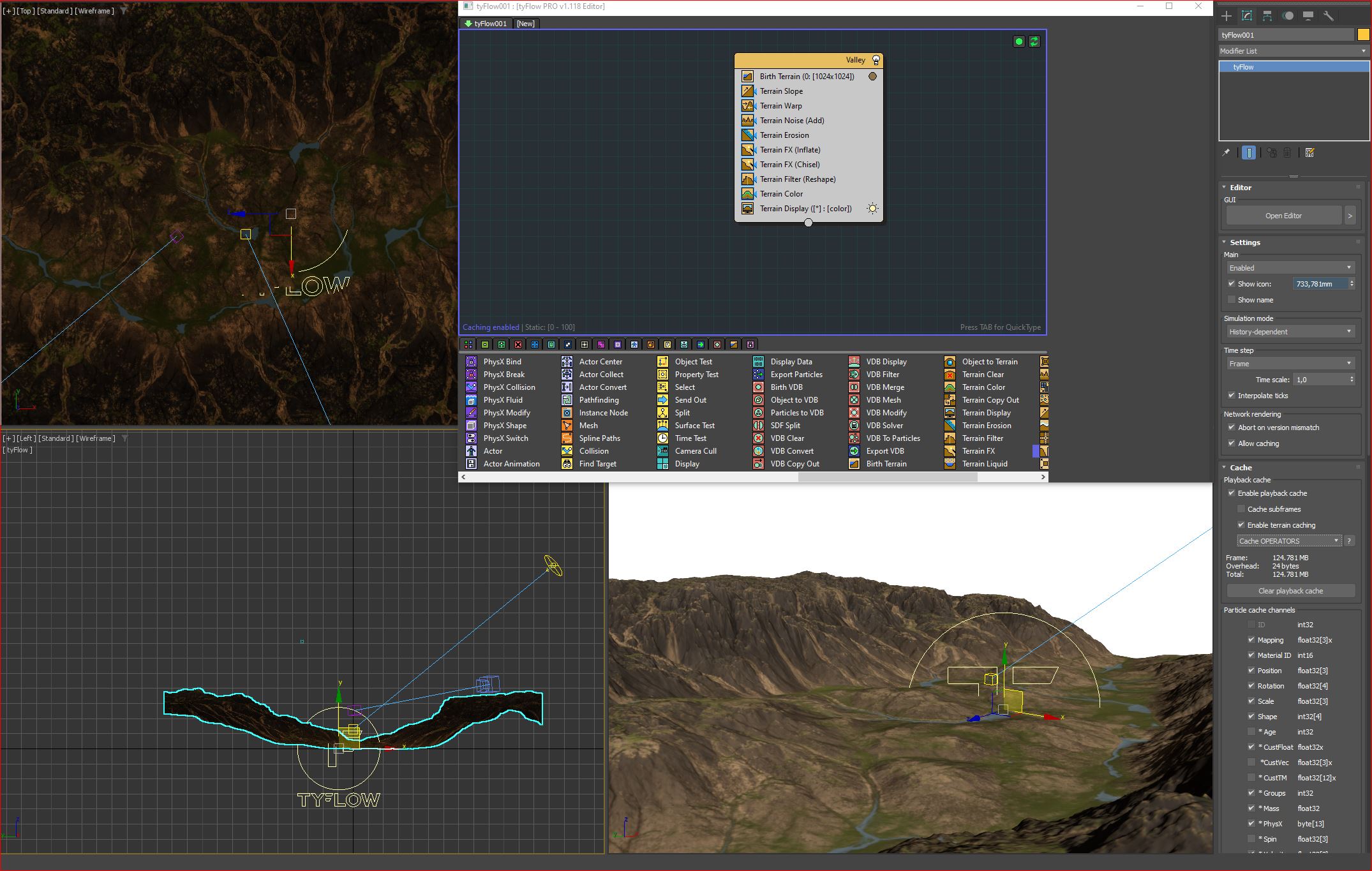1372x871 pixels.
Task: Click the yellow object color swatch
Action: point(1363,35)
